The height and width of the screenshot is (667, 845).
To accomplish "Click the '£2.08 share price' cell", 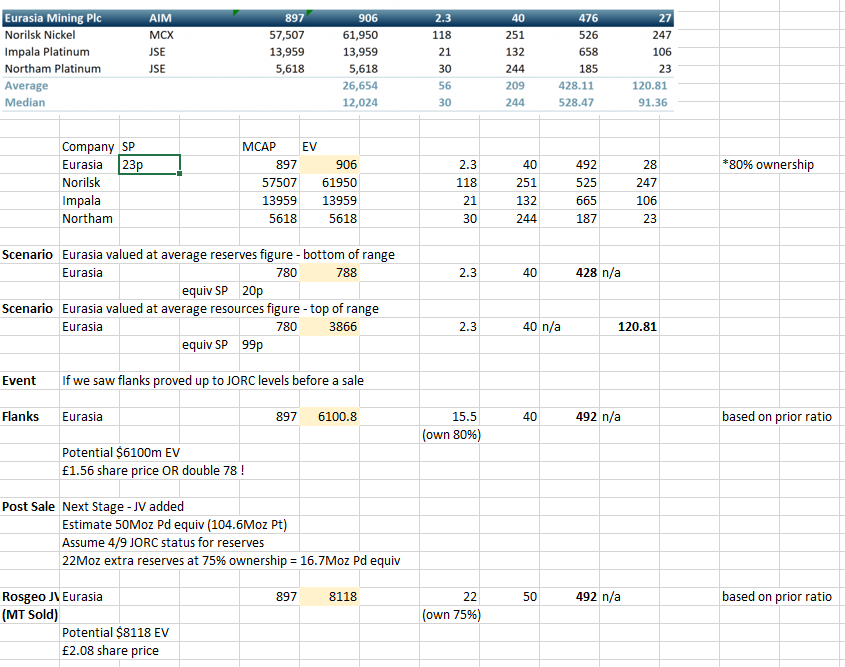I will [110, 650].
